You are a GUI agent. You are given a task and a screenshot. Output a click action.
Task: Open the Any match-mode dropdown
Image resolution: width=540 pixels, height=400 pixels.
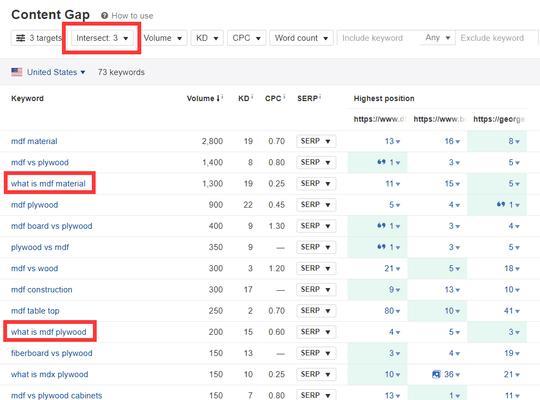click(437, 38)
